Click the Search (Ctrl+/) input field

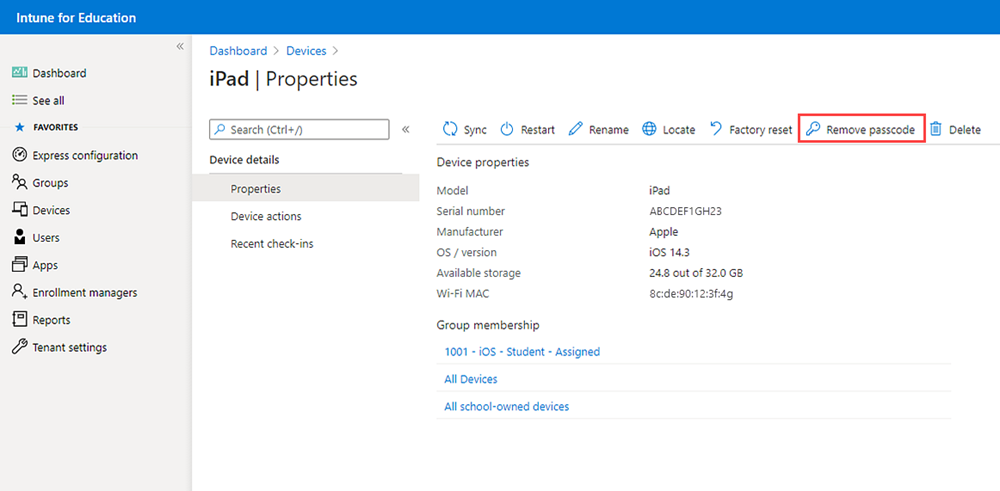299,129
